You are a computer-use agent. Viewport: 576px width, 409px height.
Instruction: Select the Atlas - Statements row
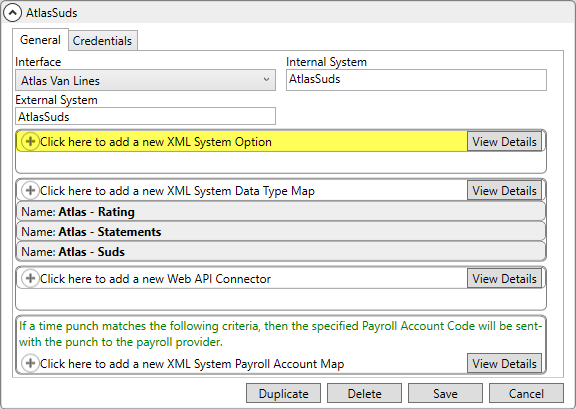[x=281, y=232]
